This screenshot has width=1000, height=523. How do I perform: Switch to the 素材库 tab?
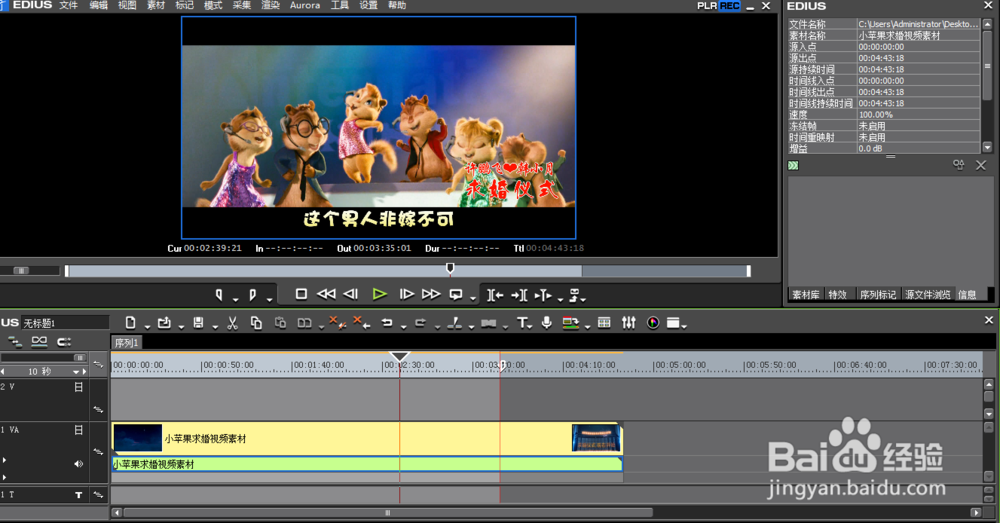805,295
